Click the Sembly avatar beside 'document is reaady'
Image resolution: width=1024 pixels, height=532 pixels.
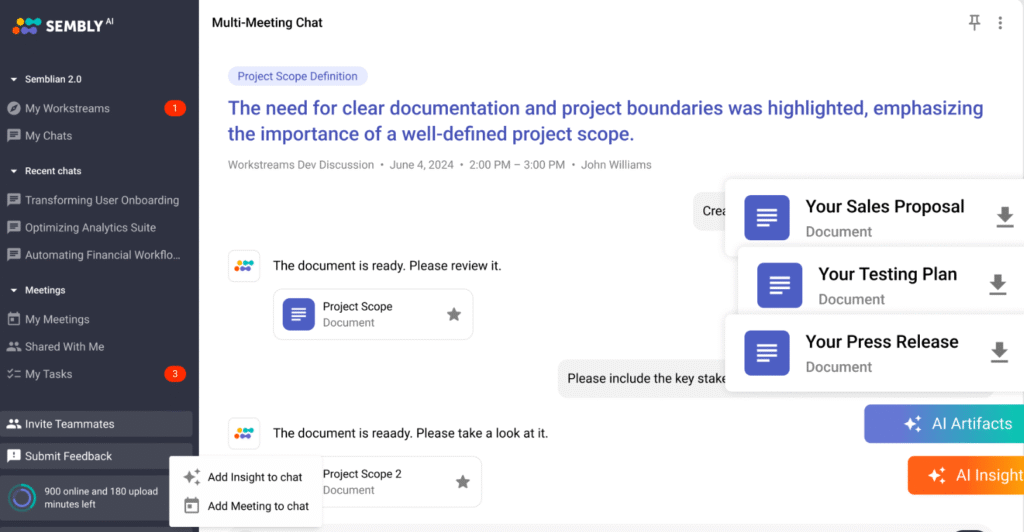tap(244, 433)
